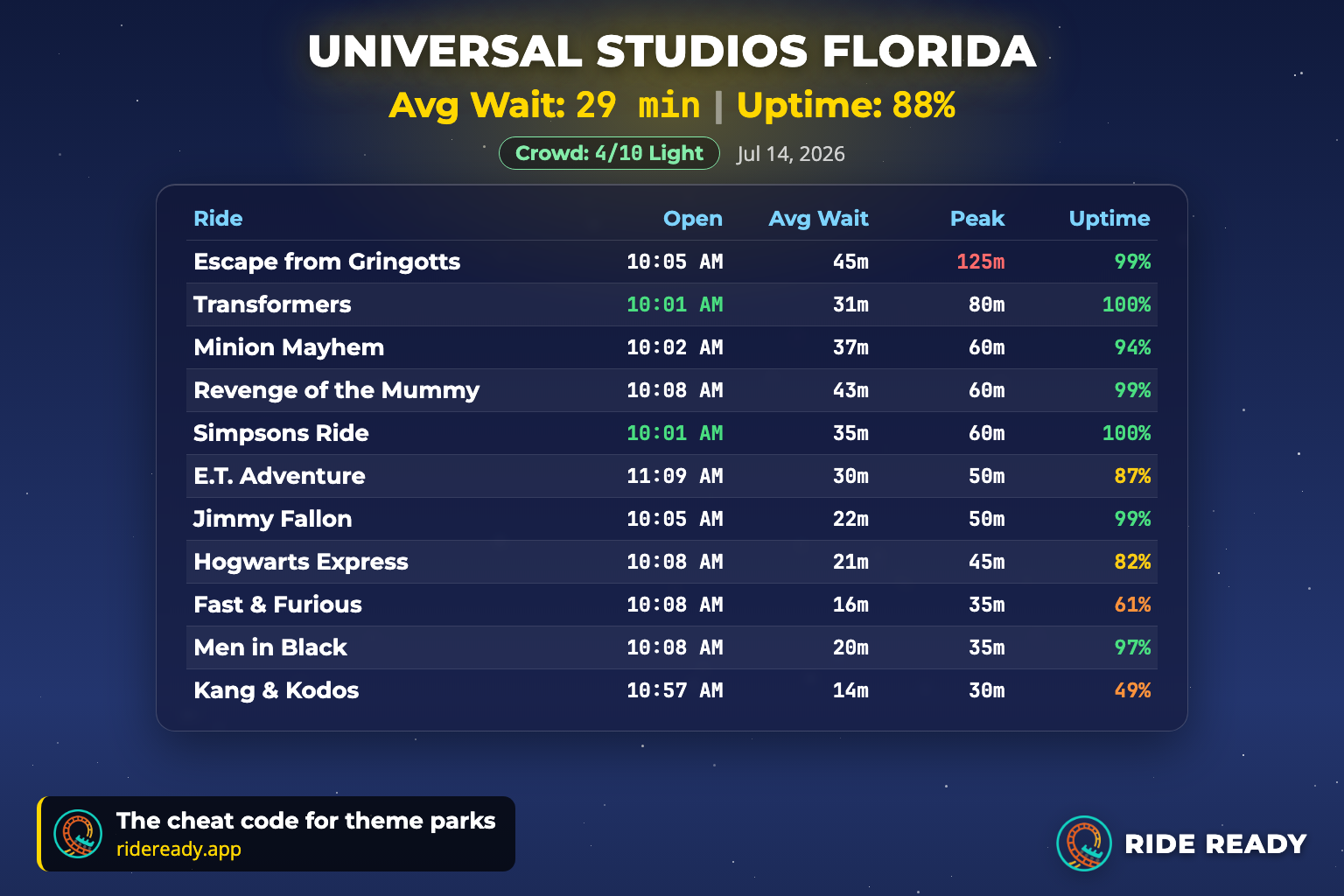Click the 100% uptime for Simpsons Ride

click(1126, 433)
